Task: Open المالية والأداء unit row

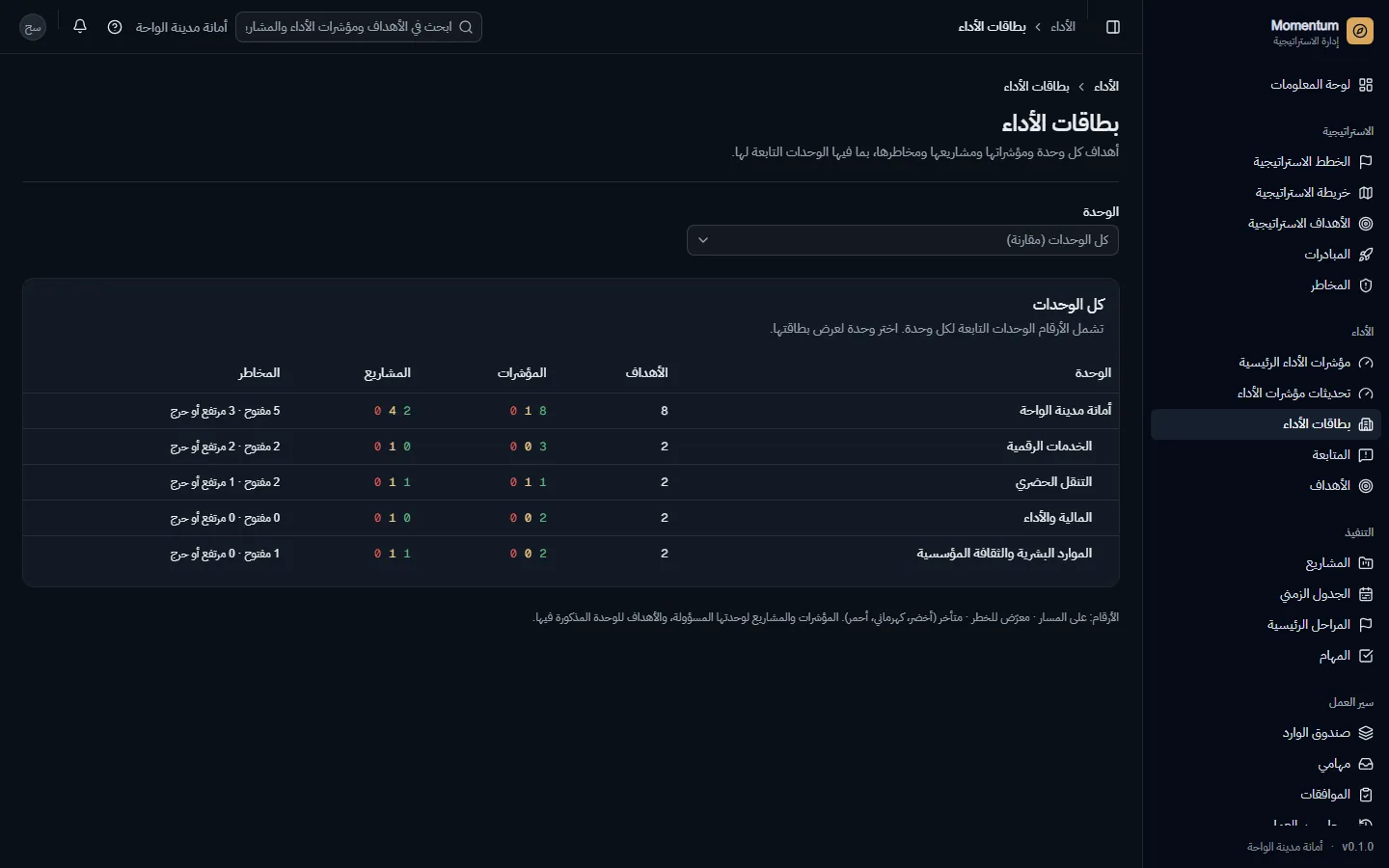Action: [571, 518]
